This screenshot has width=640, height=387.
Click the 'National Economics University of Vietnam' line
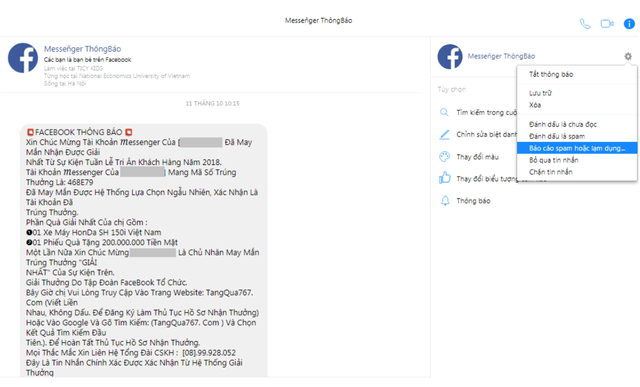[x=117, y=76]
